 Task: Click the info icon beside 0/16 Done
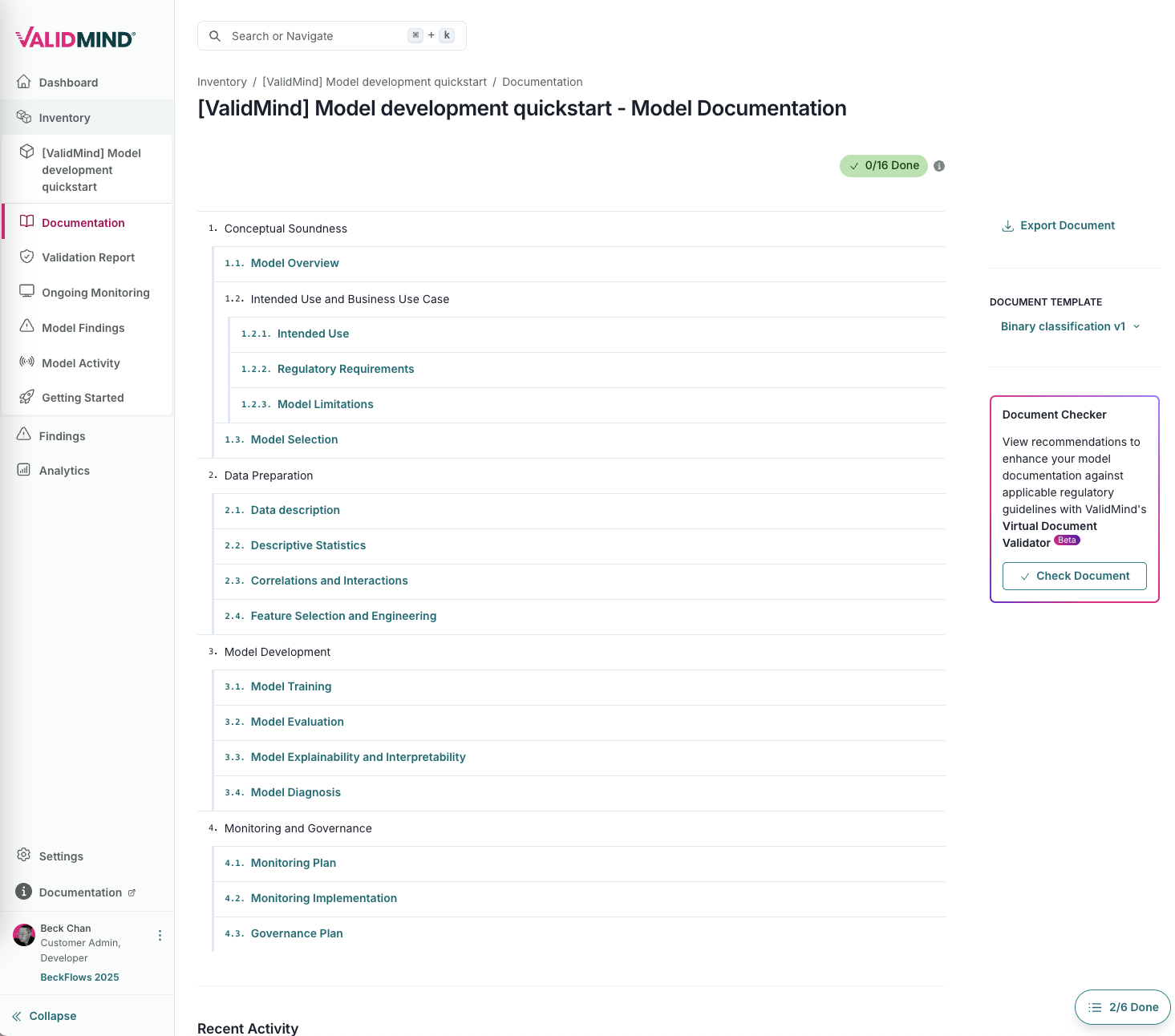coord(939,166)
